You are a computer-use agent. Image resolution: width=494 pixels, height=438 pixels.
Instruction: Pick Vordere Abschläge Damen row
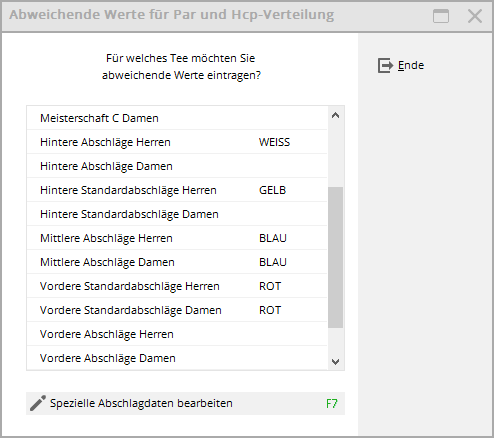click(x=177, y=358)
